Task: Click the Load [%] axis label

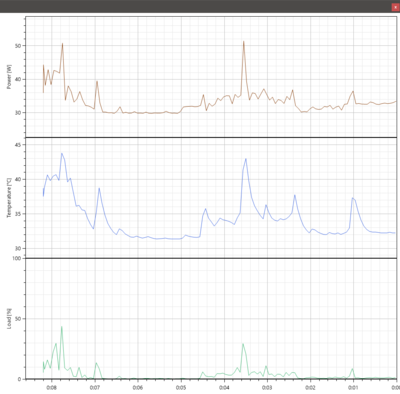Action: coord(9,319)
